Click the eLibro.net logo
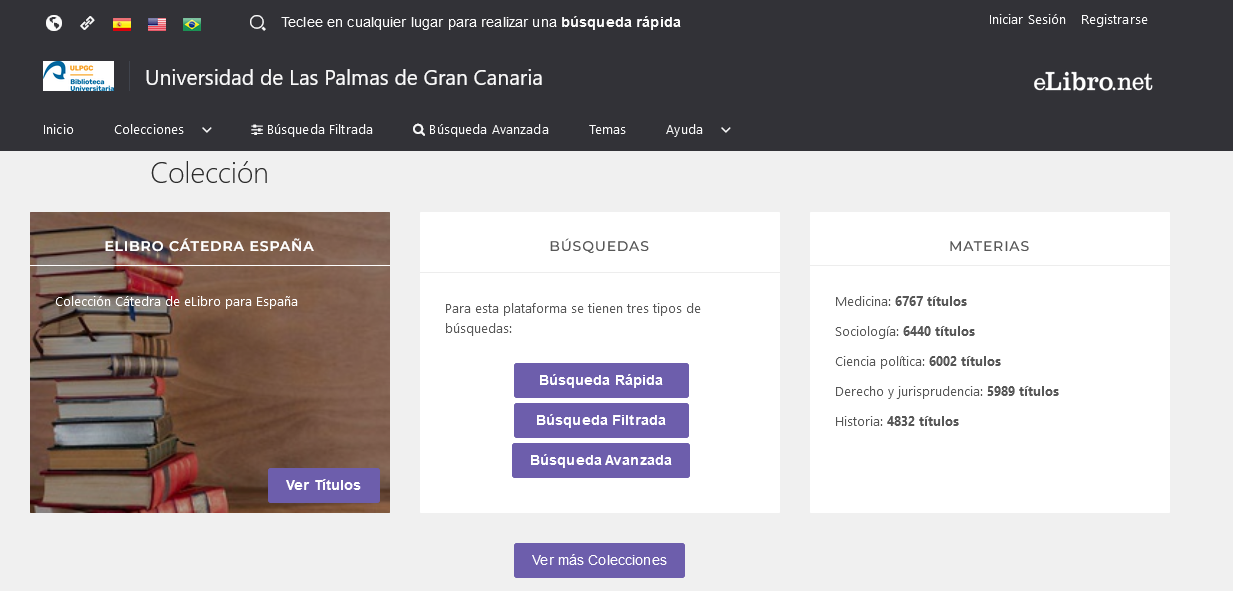1233x591 pixels. [1093, 82]
